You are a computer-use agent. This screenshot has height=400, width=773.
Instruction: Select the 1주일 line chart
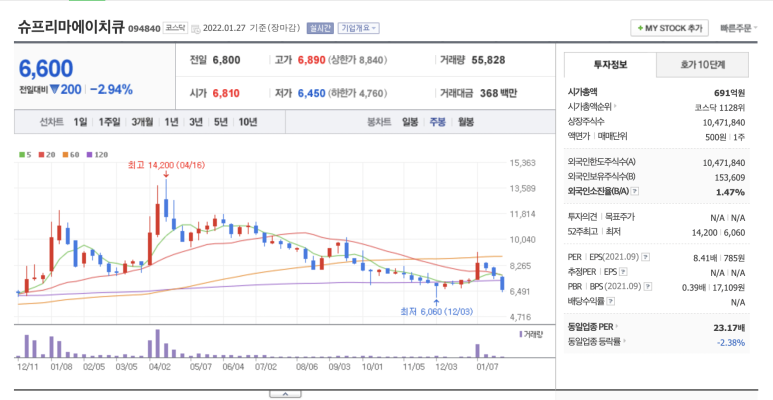click(109, 122)
